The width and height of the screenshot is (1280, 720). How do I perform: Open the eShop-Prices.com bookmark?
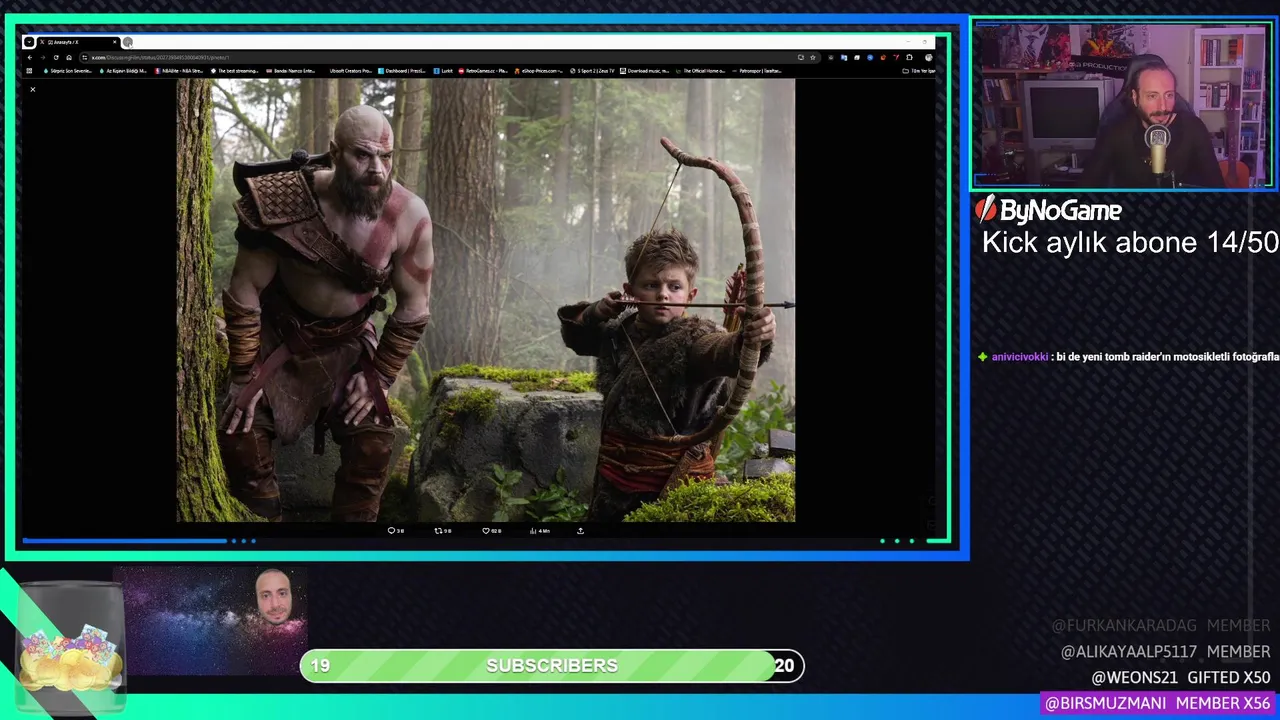point(540,71)
